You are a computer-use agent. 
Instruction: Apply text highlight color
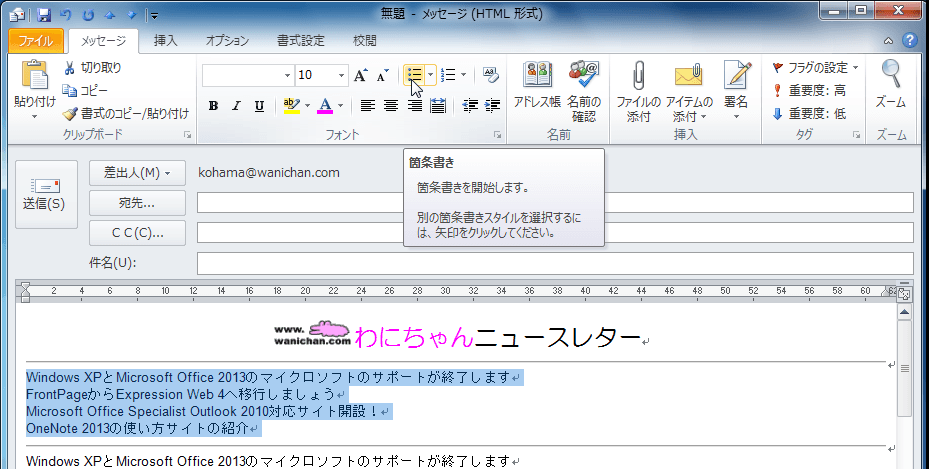coord(291,106)
